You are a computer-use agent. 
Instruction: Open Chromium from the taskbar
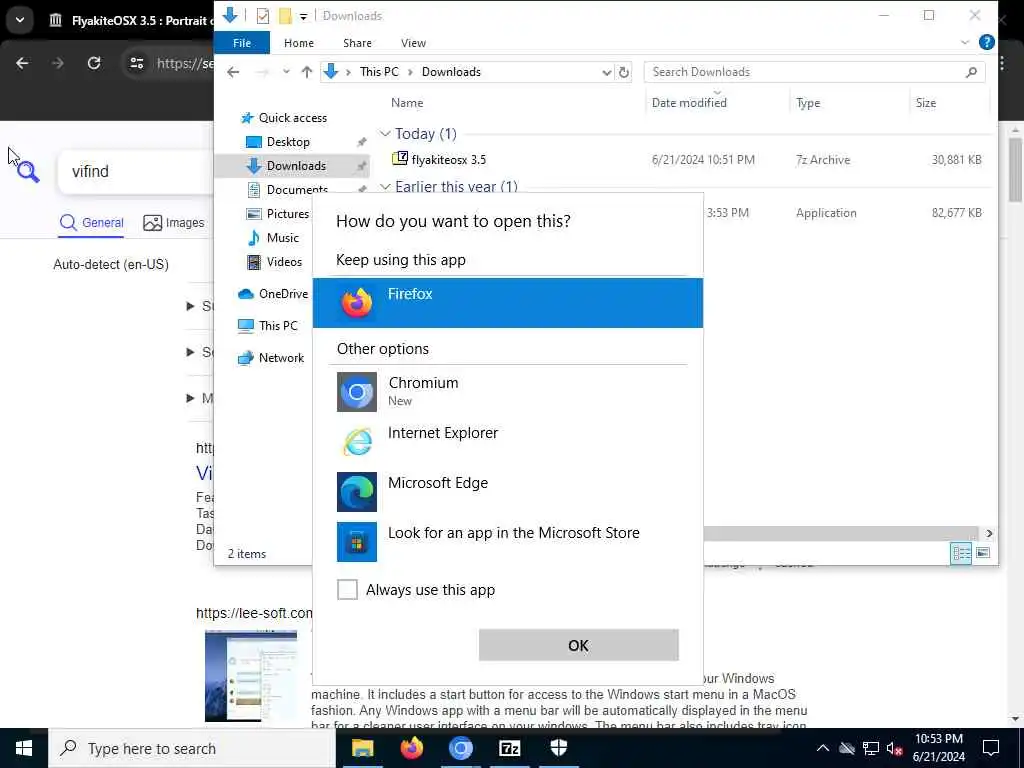(x=460, y=748)
